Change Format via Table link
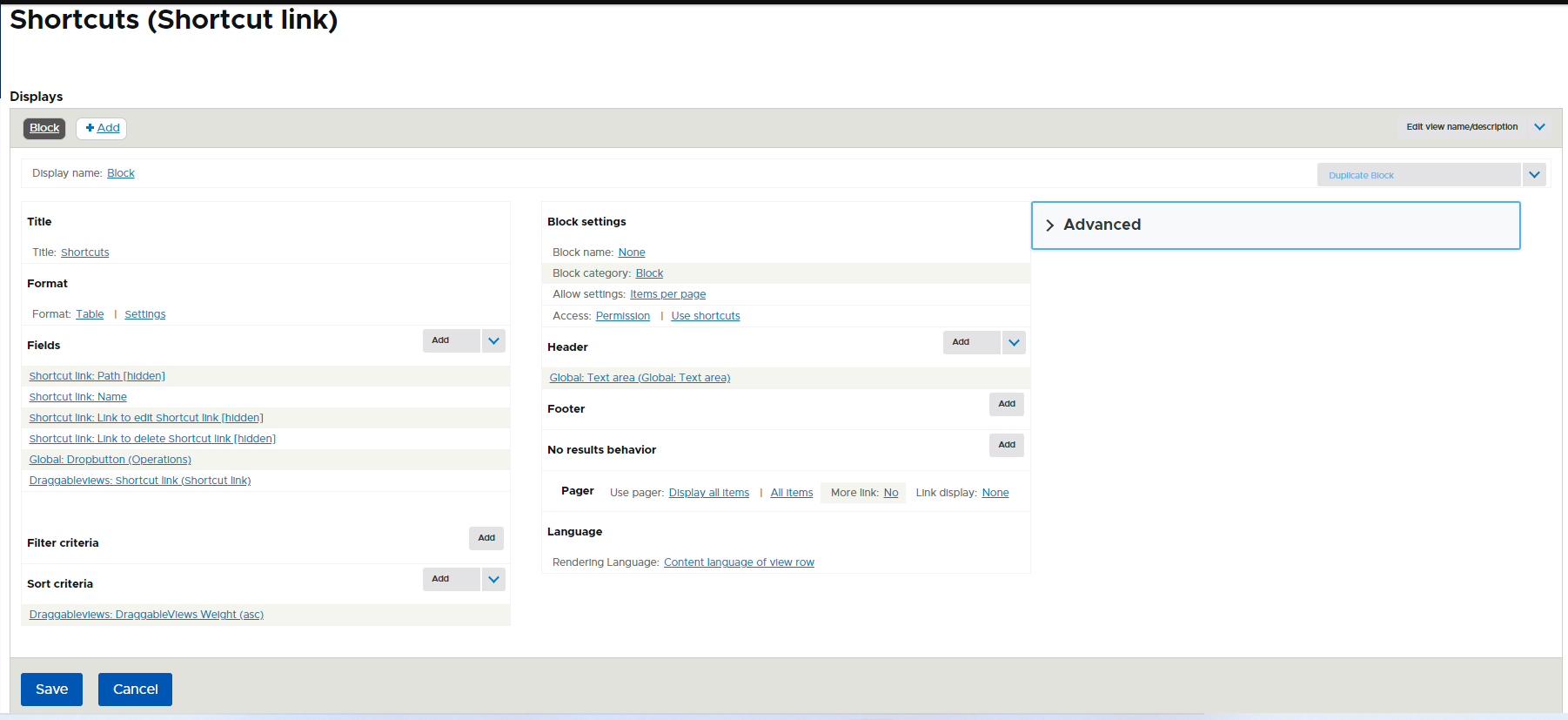The height and width of the screenshot is (720, 1568). 90,314
